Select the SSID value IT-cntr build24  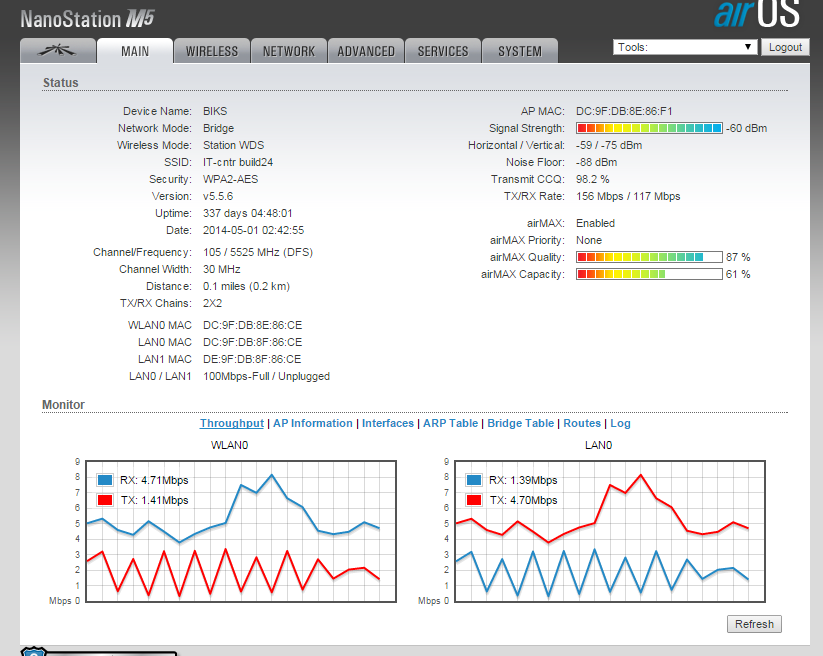pos(238,162)
